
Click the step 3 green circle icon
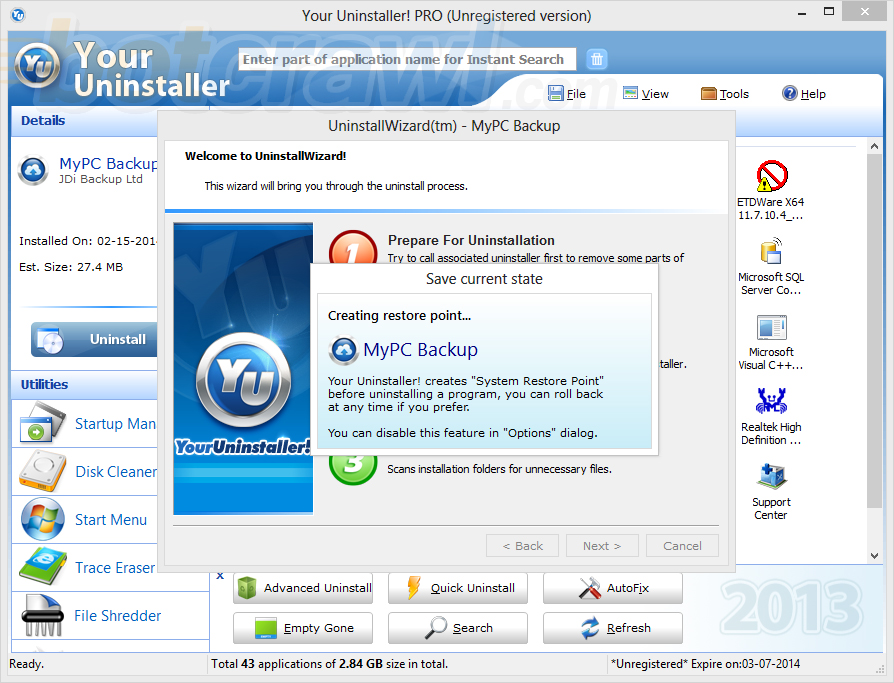pos(353,469)
